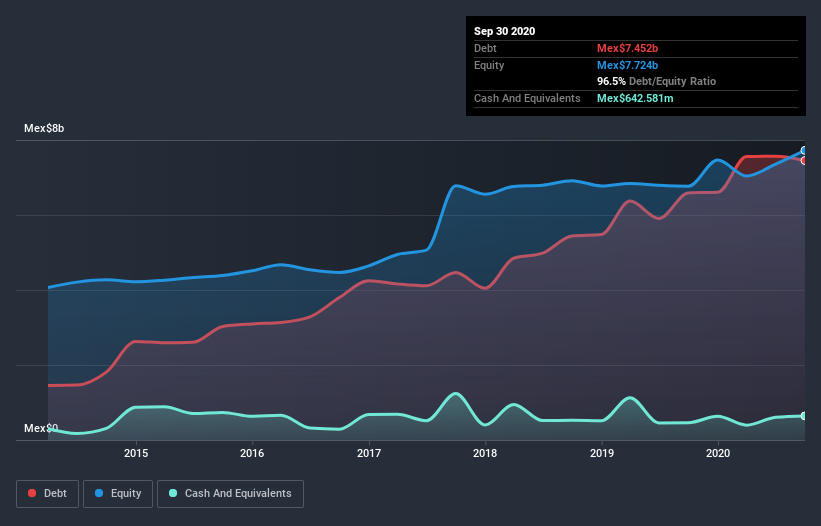Click the teal Cash And Equivalents legend dot

pyautogui.click(x=173, y=493)
